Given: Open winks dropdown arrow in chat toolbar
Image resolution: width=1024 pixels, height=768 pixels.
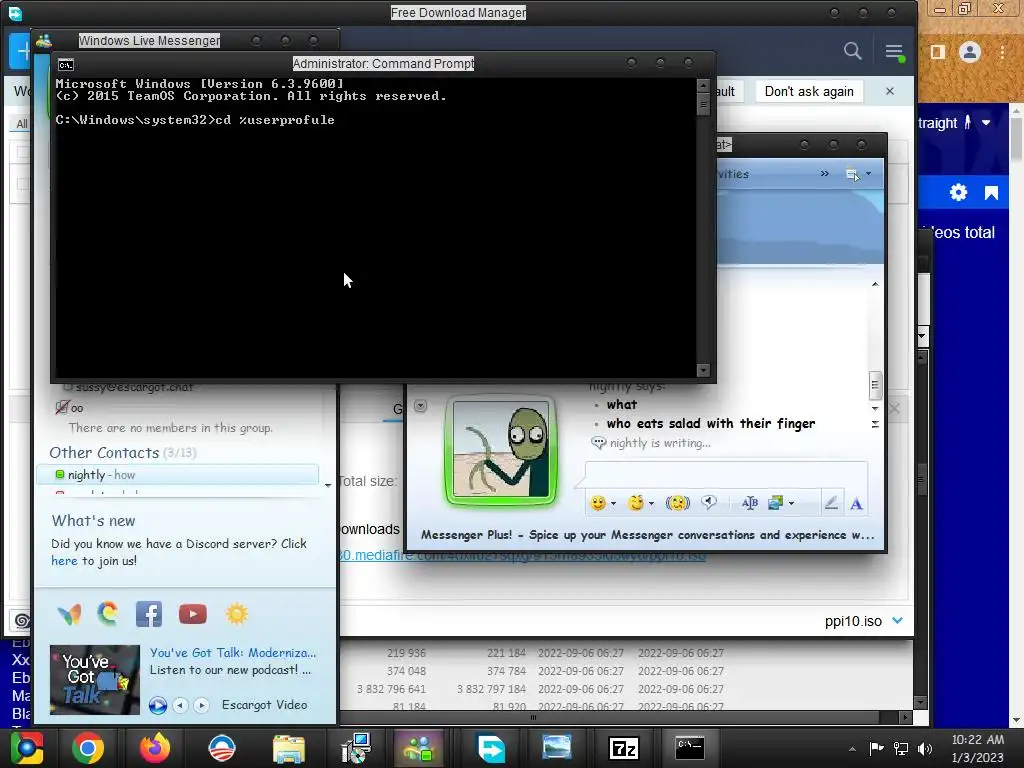Looking at the screenshot, I should [x=651, y=504].
